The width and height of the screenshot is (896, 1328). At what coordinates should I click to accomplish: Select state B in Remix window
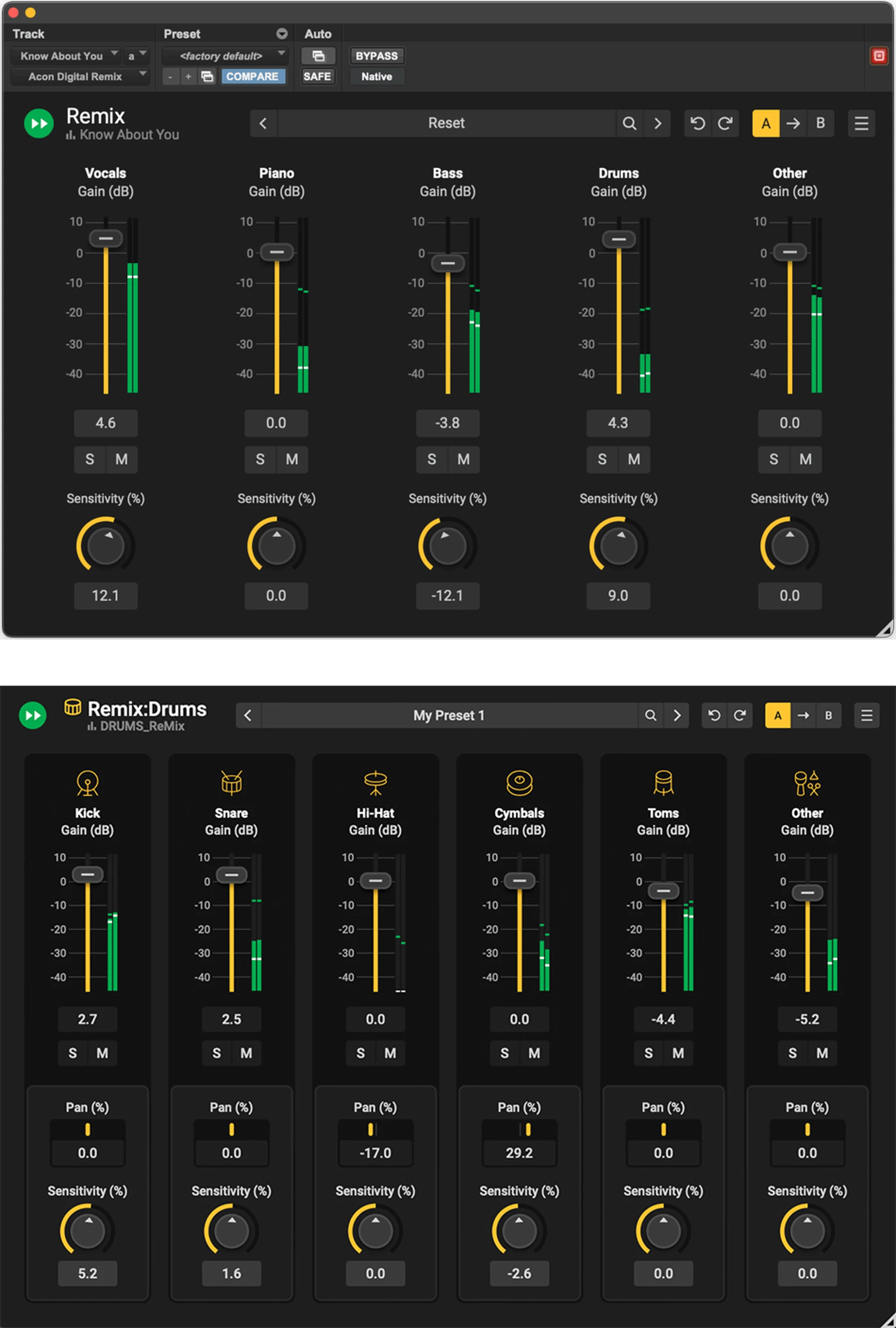[x=820, y=123]
